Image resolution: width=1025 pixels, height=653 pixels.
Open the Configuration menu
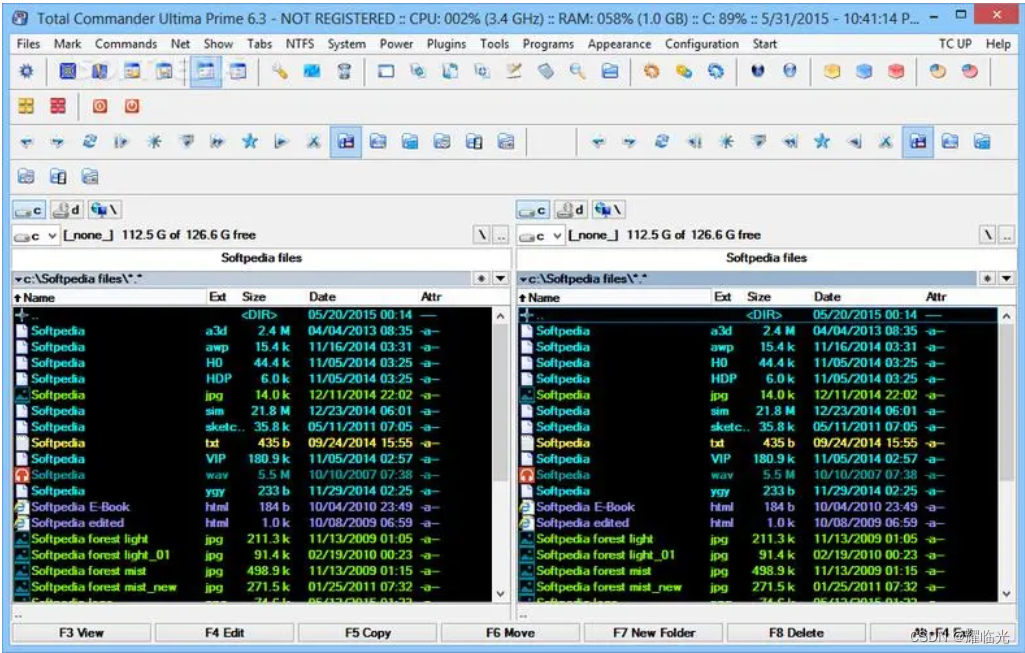[x=701, y=44]
